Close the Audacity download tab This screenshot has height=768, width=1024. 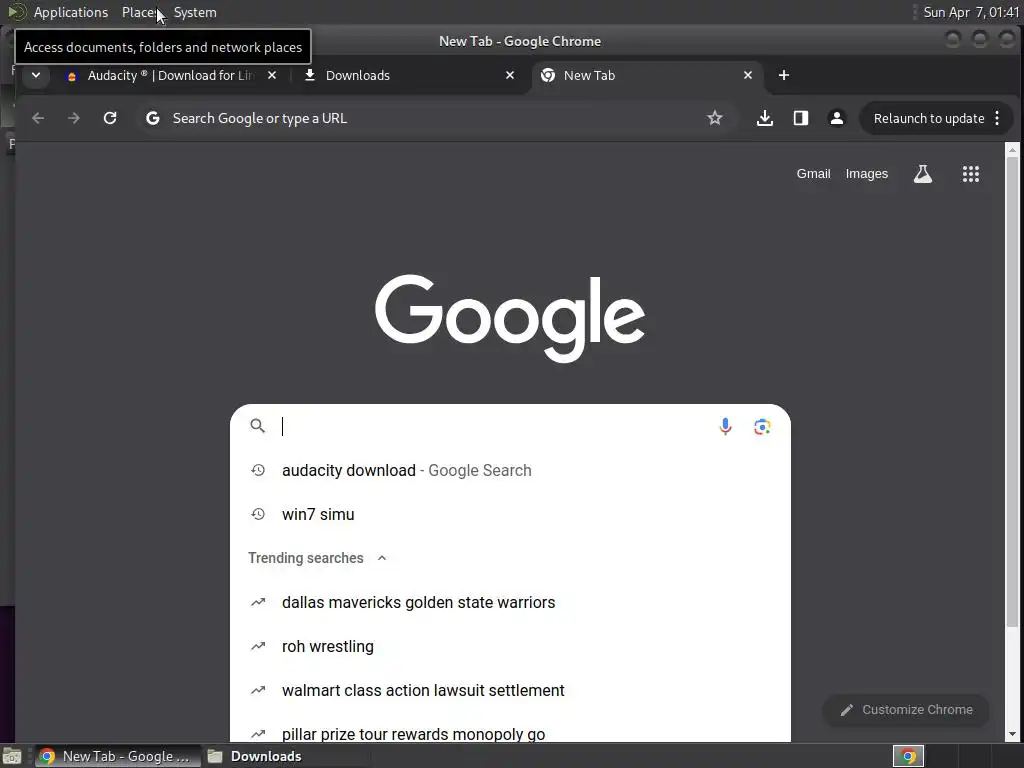272,75
